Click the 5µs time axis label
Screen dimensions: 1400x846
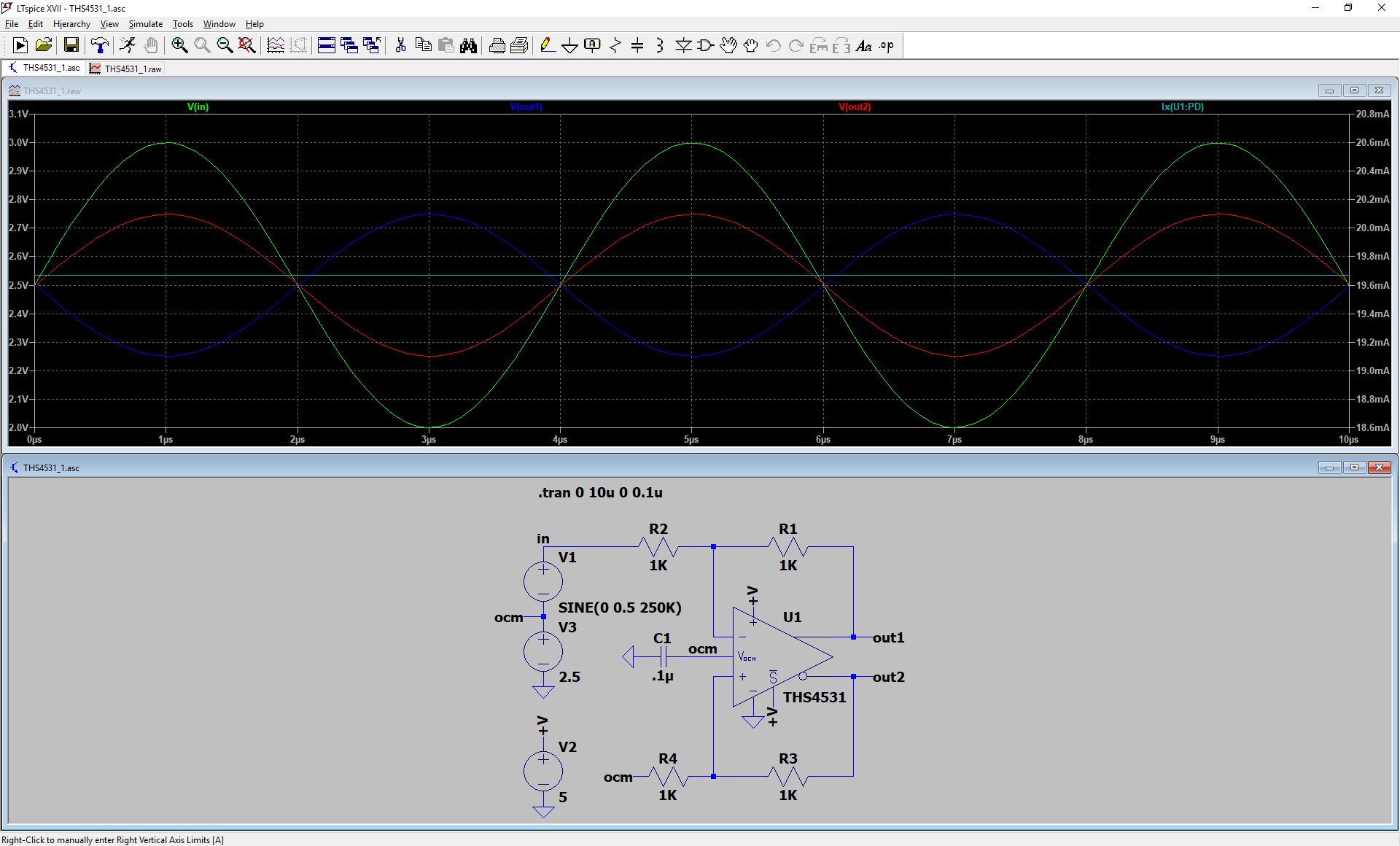click(x=691, y=439)
